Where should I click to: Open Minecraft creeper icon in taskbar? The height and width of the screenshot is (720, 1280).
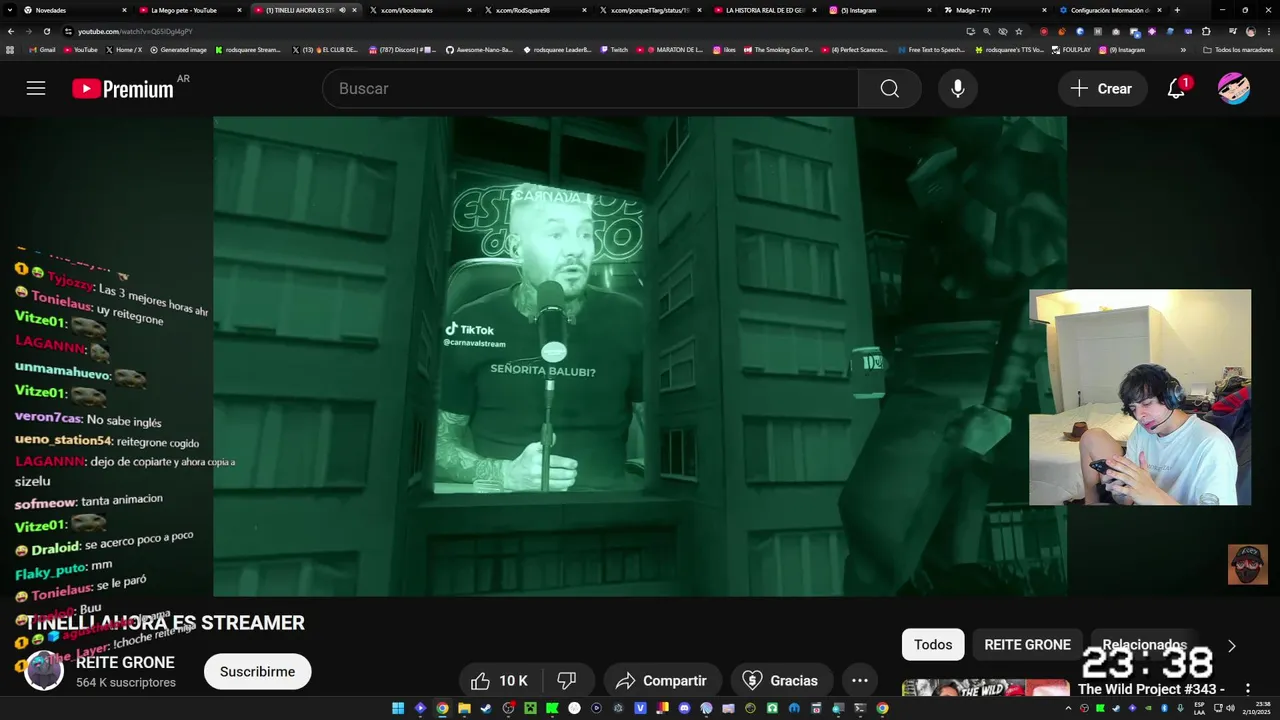(x=530, y=708)
